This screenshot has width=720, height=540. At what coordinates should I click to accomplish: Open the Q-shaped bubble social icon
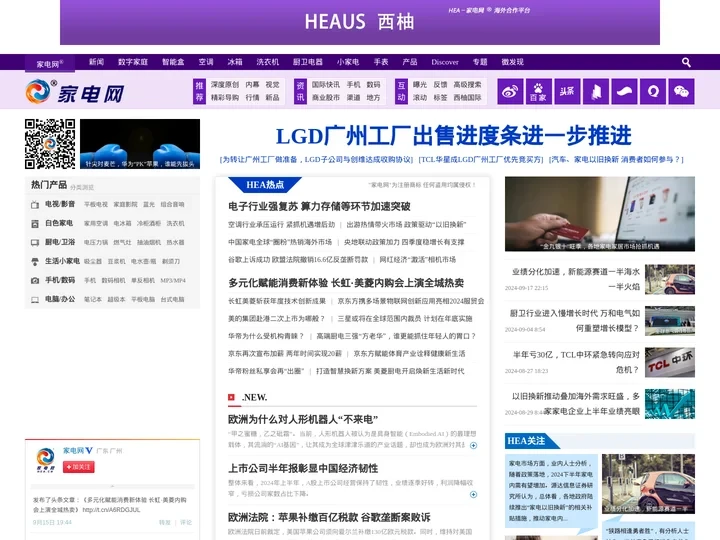[x=653, y=91]
